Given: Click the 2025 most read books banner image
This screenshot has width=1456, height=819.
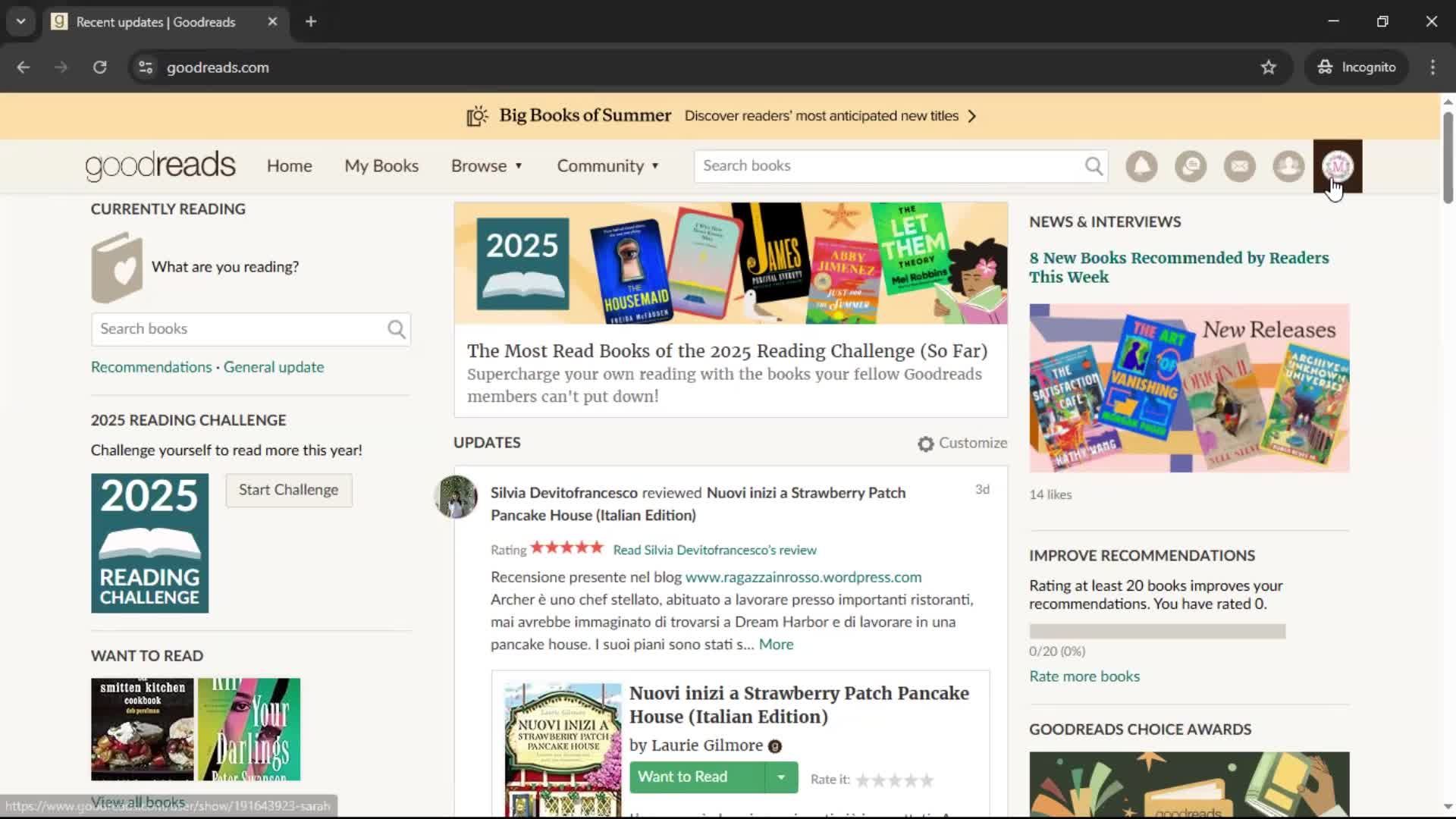Looking at the screenshot, I should (x=731, y=263).
